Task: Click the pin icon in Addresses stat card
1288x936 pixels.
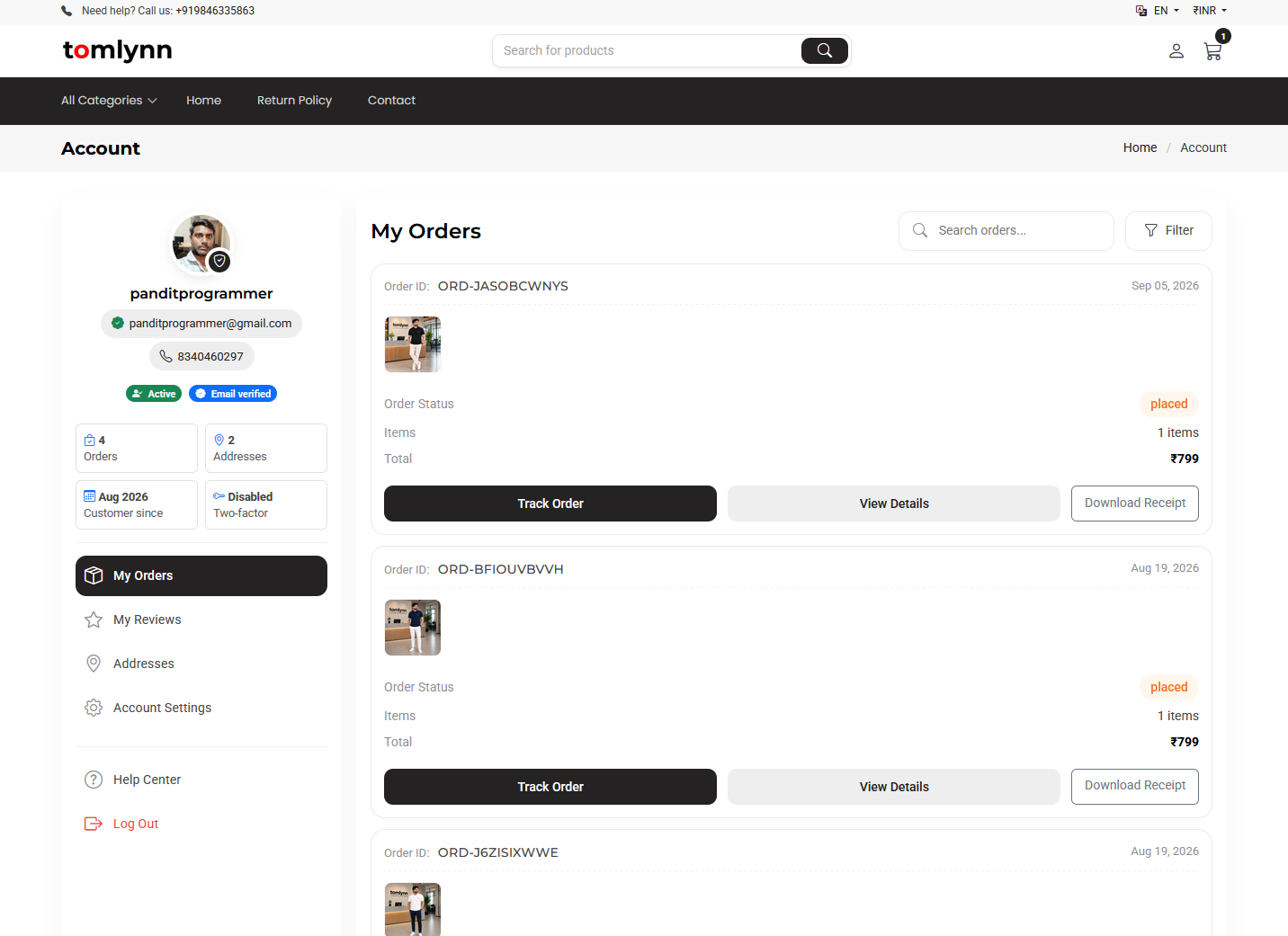Action: 219,440
